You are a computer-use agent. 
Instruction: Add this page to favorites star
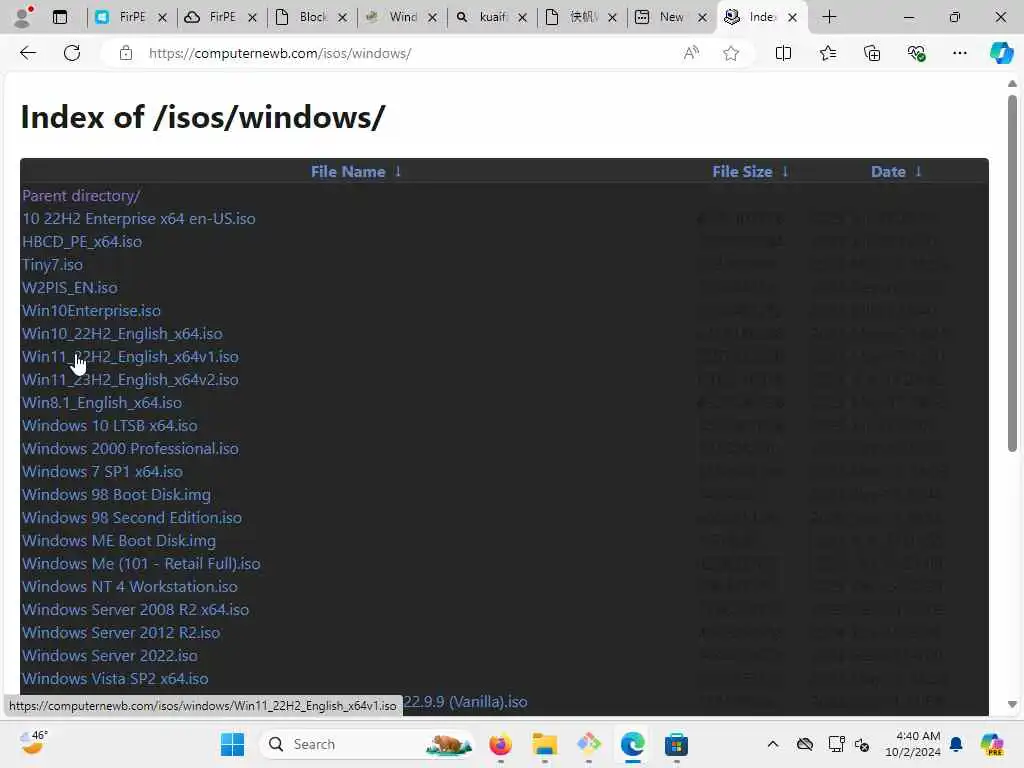[x=731, y=53]
